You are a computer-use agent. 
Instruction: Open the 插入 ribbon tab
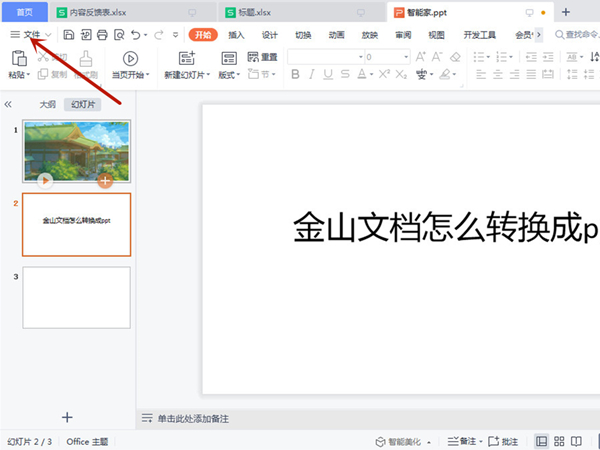[x=236, y=34]
